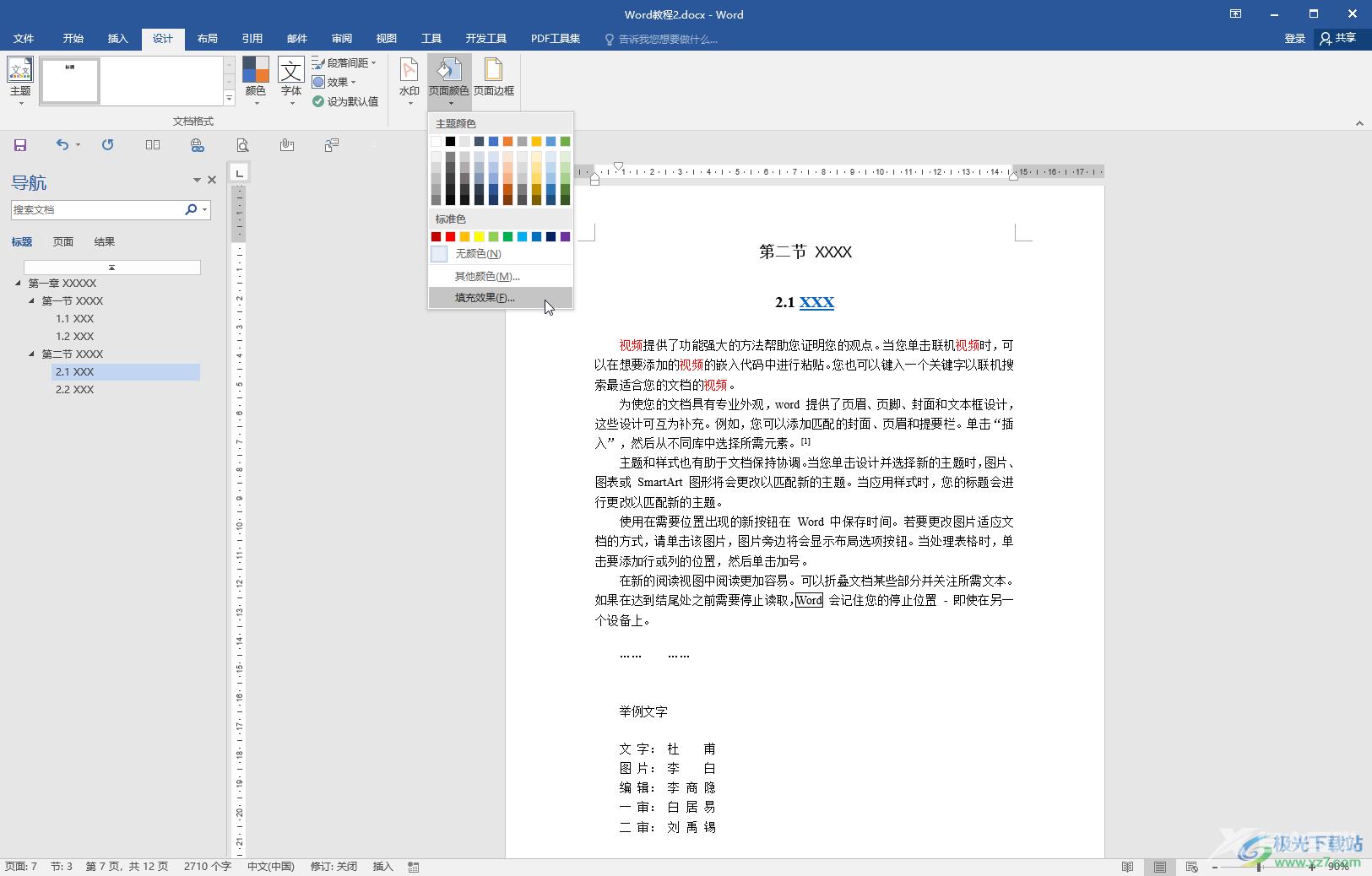1372x876 pixels.
Task: Click the 搜索文档 search input field
Action: (x=97, y=209)
